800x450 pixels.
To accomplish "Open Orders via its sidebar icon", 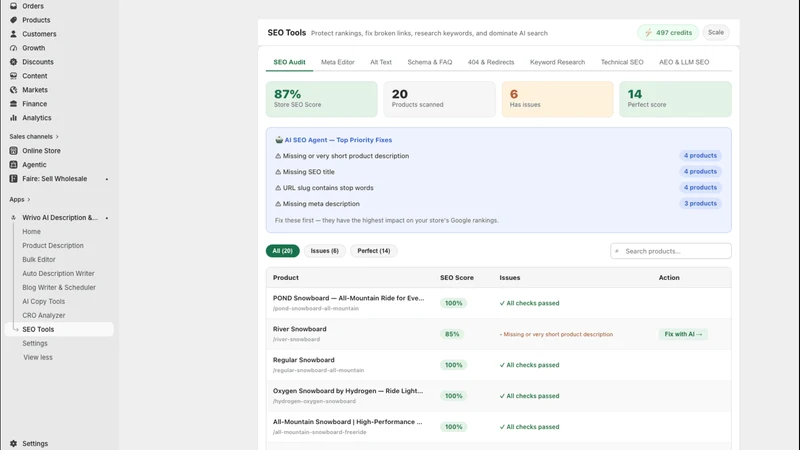I will (x=13, y=6).
